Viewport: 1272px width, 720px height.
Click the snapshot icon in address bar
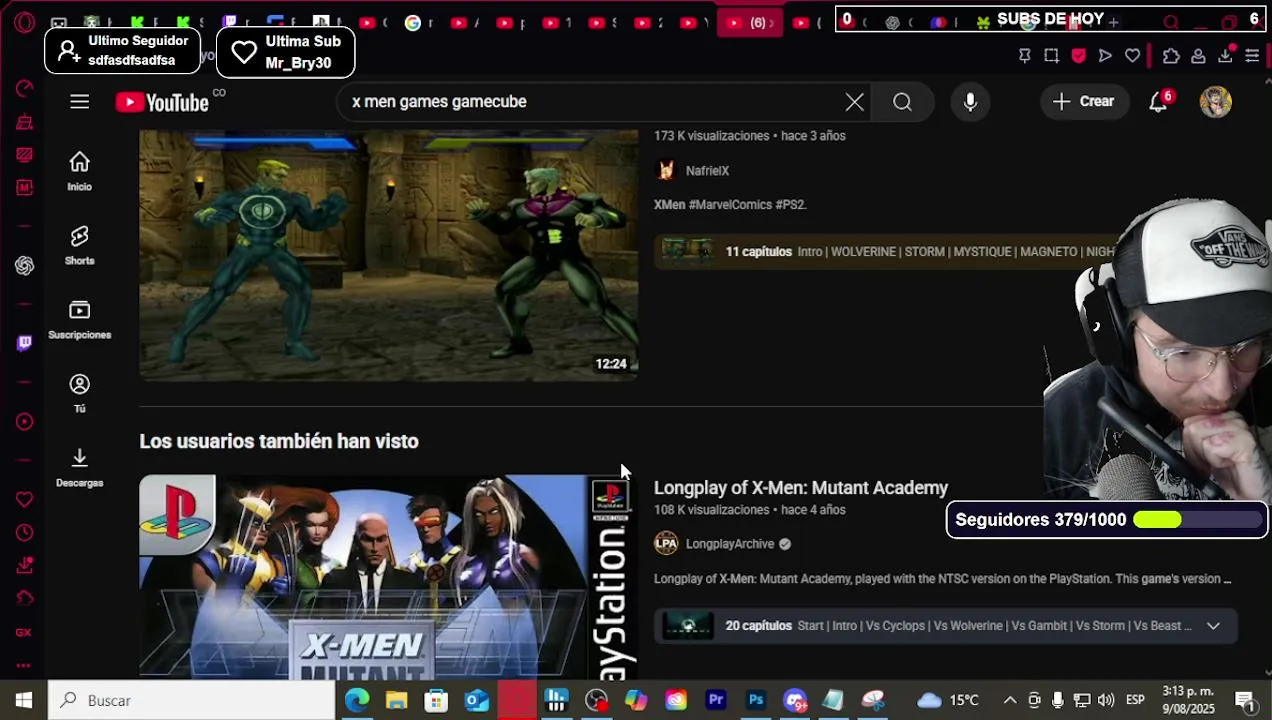[x=1051, y=56]
